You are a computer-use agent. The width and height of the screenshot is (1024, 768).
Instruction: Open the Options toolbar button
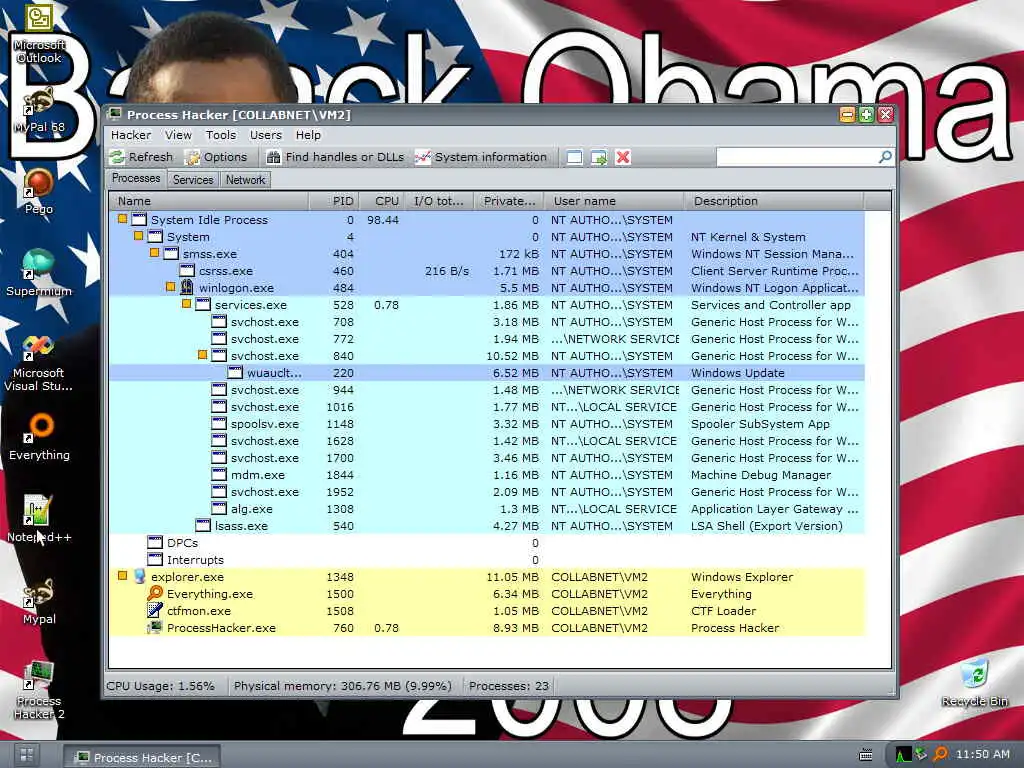click(x=216, y=157)
